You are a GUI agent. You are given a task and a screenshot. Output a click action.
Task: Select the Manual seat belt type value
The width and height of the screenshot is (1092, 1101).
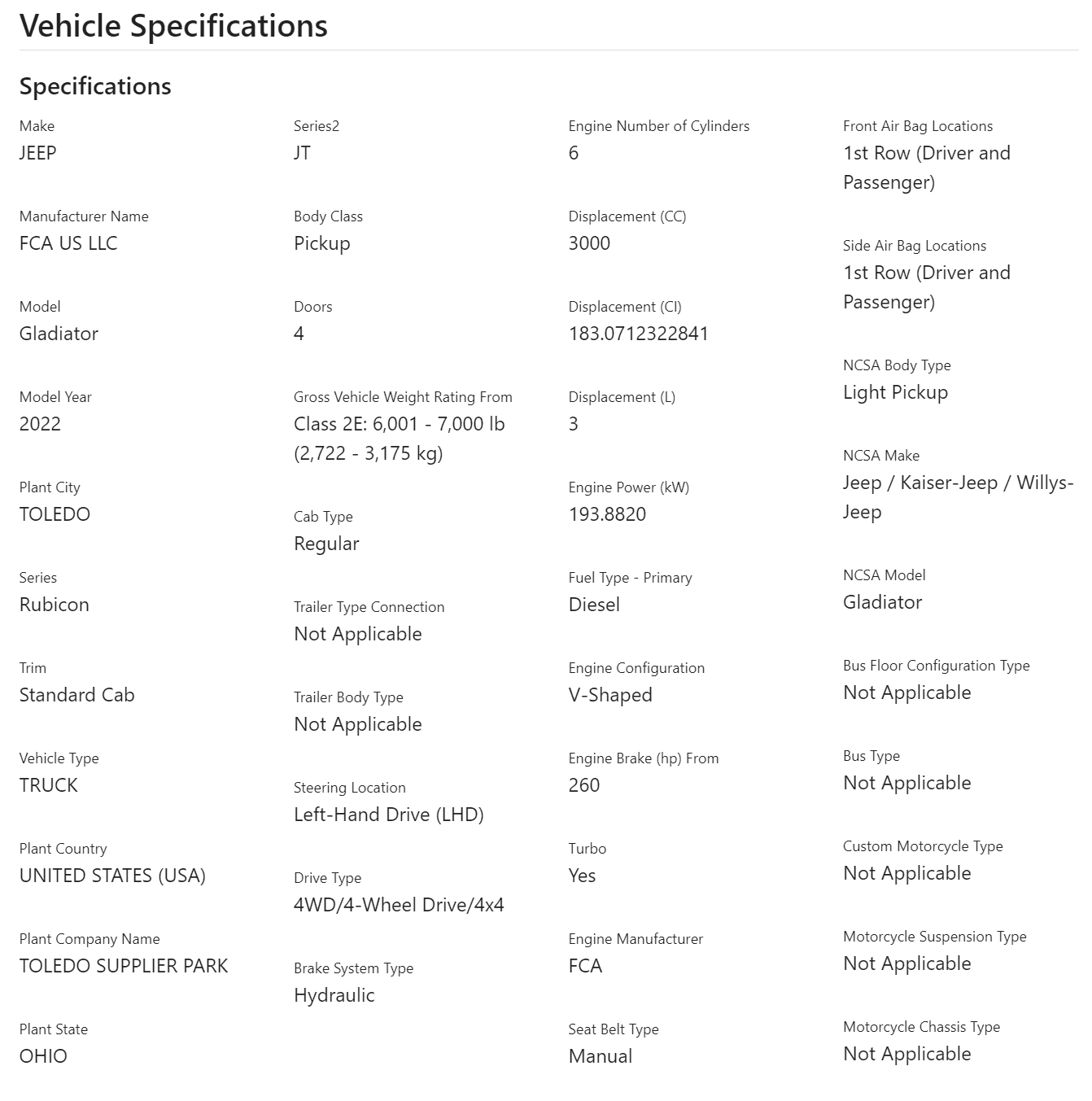(x=601, y=1056)
